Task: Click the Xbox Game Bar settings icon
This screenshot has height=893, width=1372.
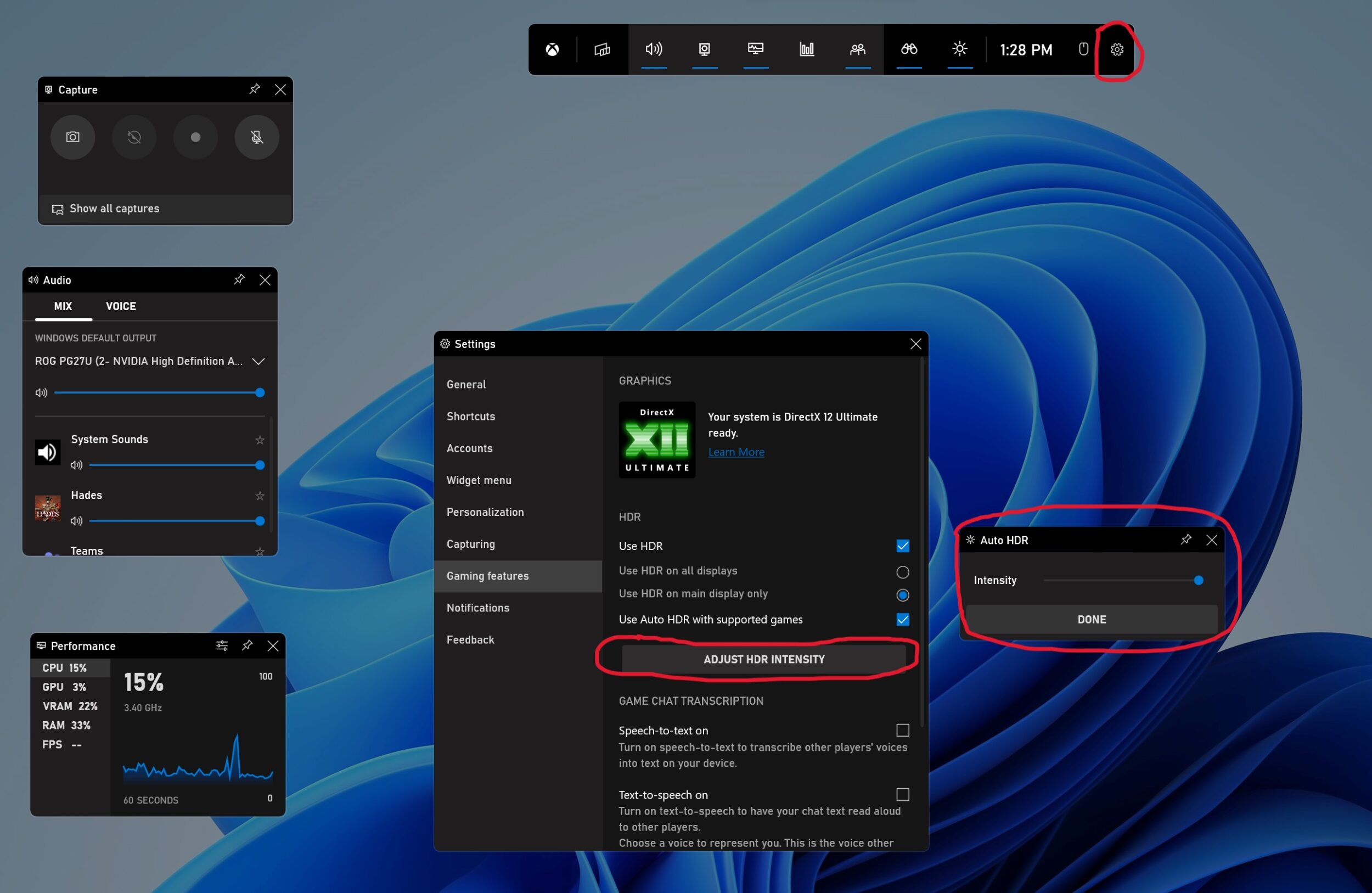Action: pos(1116,49)
